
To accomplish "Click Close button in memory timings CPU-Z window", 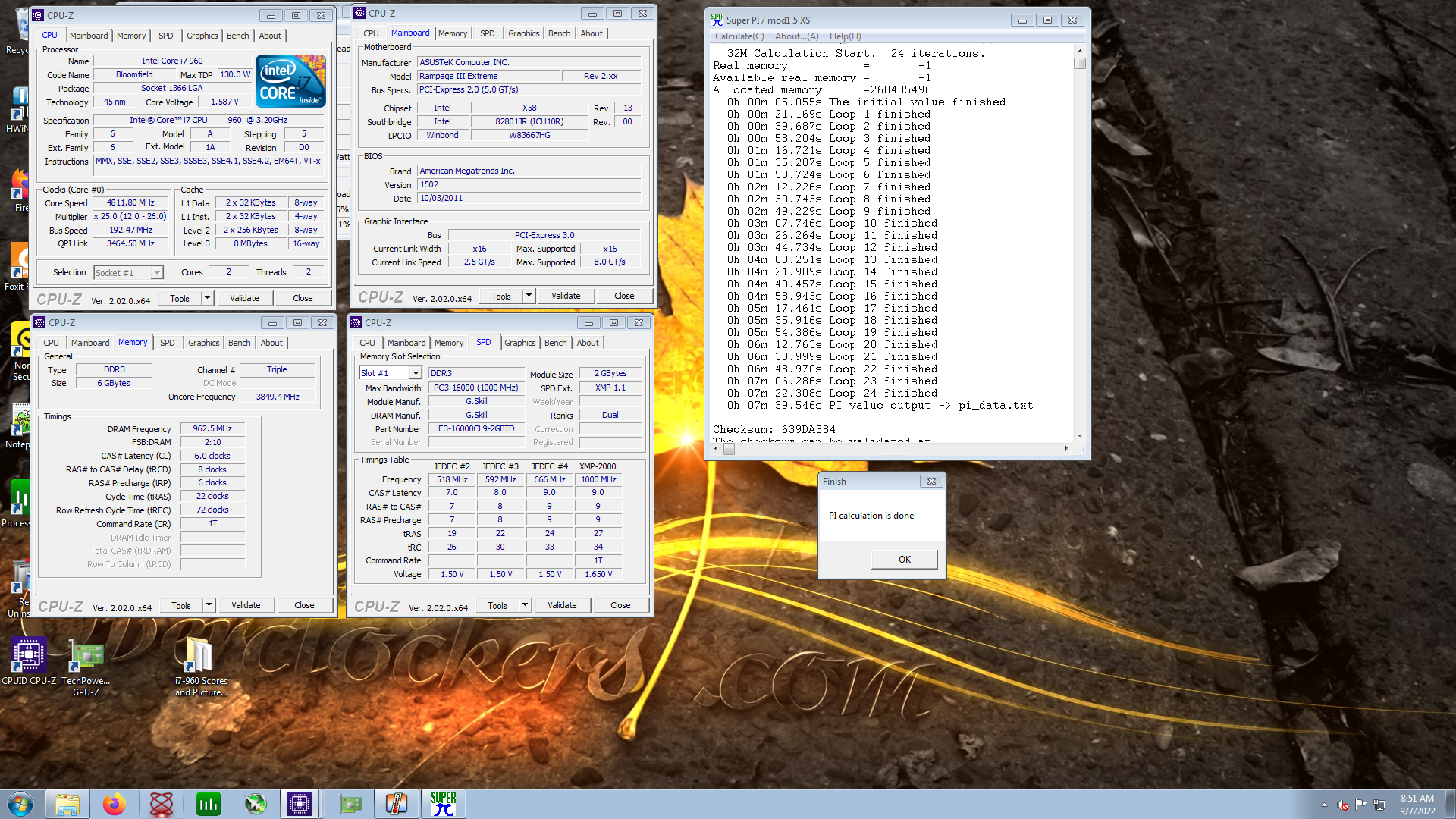I will tap(304, 605).
